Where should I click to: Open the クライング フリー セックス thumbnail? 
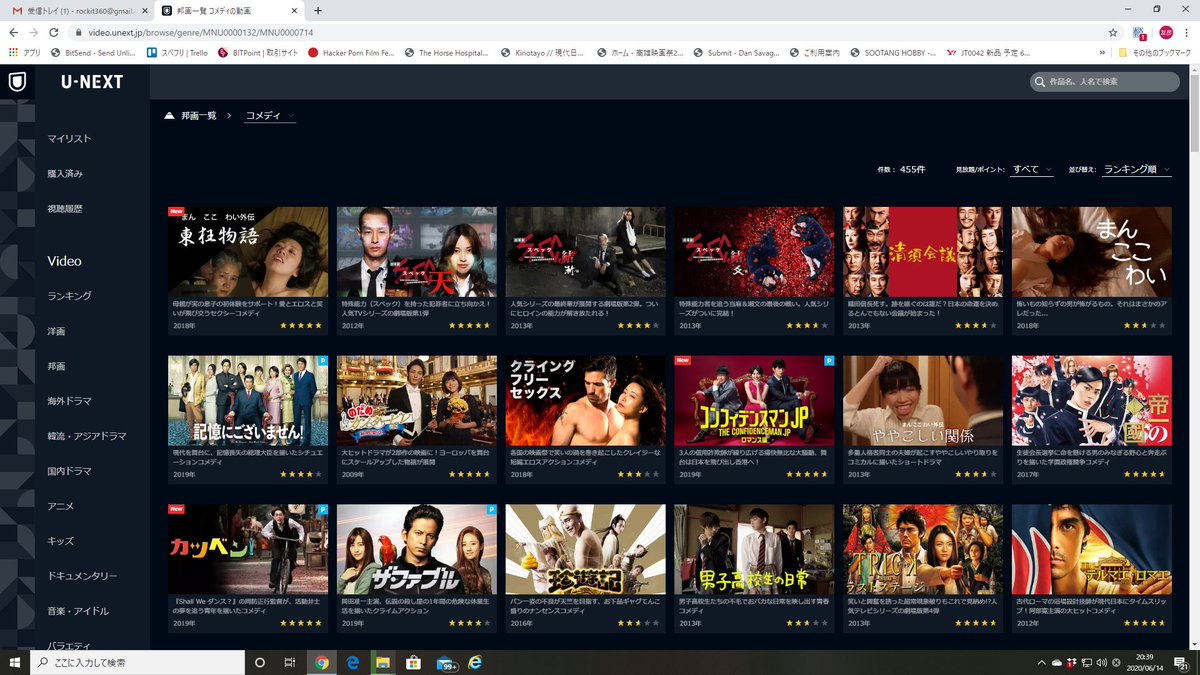tap(585, 400)
